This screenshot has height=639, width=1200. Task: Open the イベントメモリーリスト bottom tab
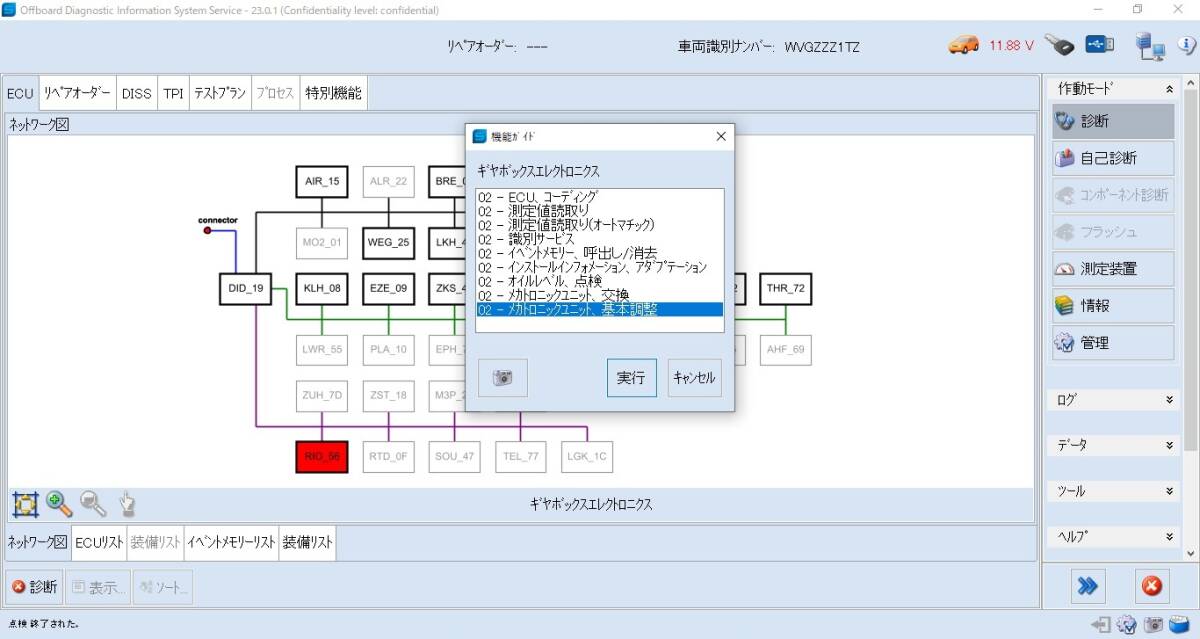pos(231,543)
